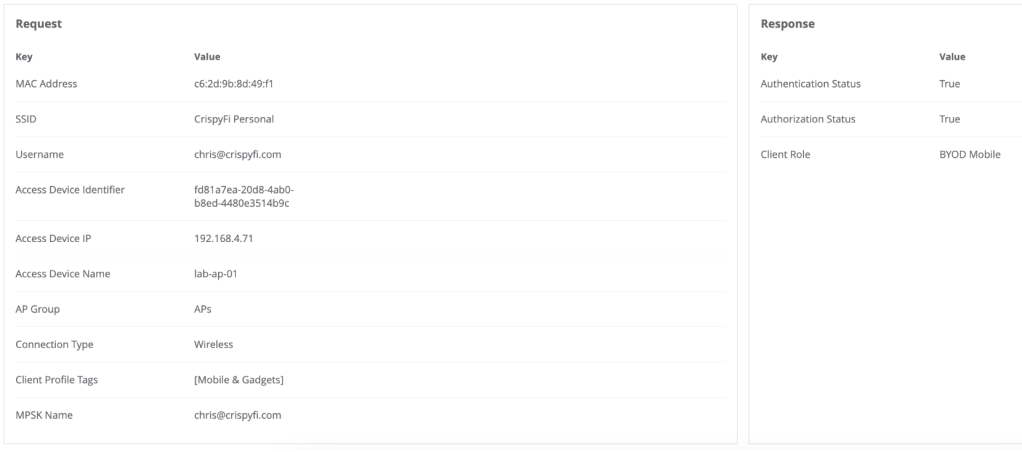Click the AP Group value APs
The image size is (1022, 452).
[x=203, y=309]
